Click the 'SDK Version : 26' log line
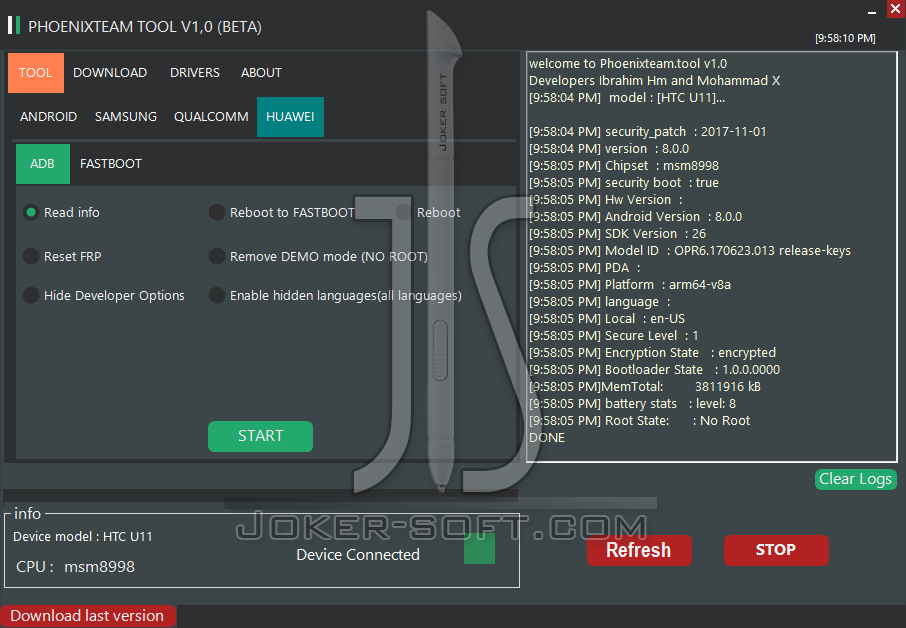Image resolution: width=906 pixels, height=628 pixels. (618, 234)
